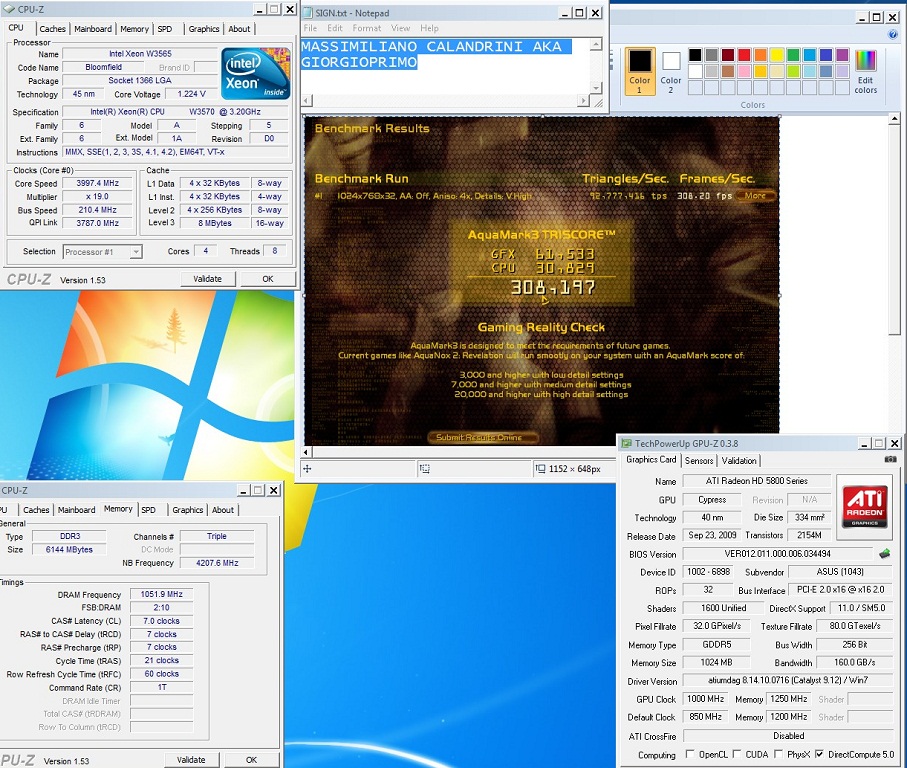Image resolution: width=907 pixels, height=768 pixels.
Task: Click the Notepad title bar icon
Action: pyautogui.click(x=308, y=13)
